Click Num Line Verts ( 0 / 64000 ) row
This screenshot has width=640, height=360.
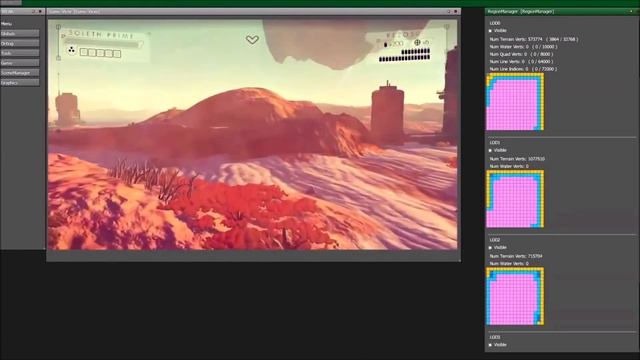[521, 61]
